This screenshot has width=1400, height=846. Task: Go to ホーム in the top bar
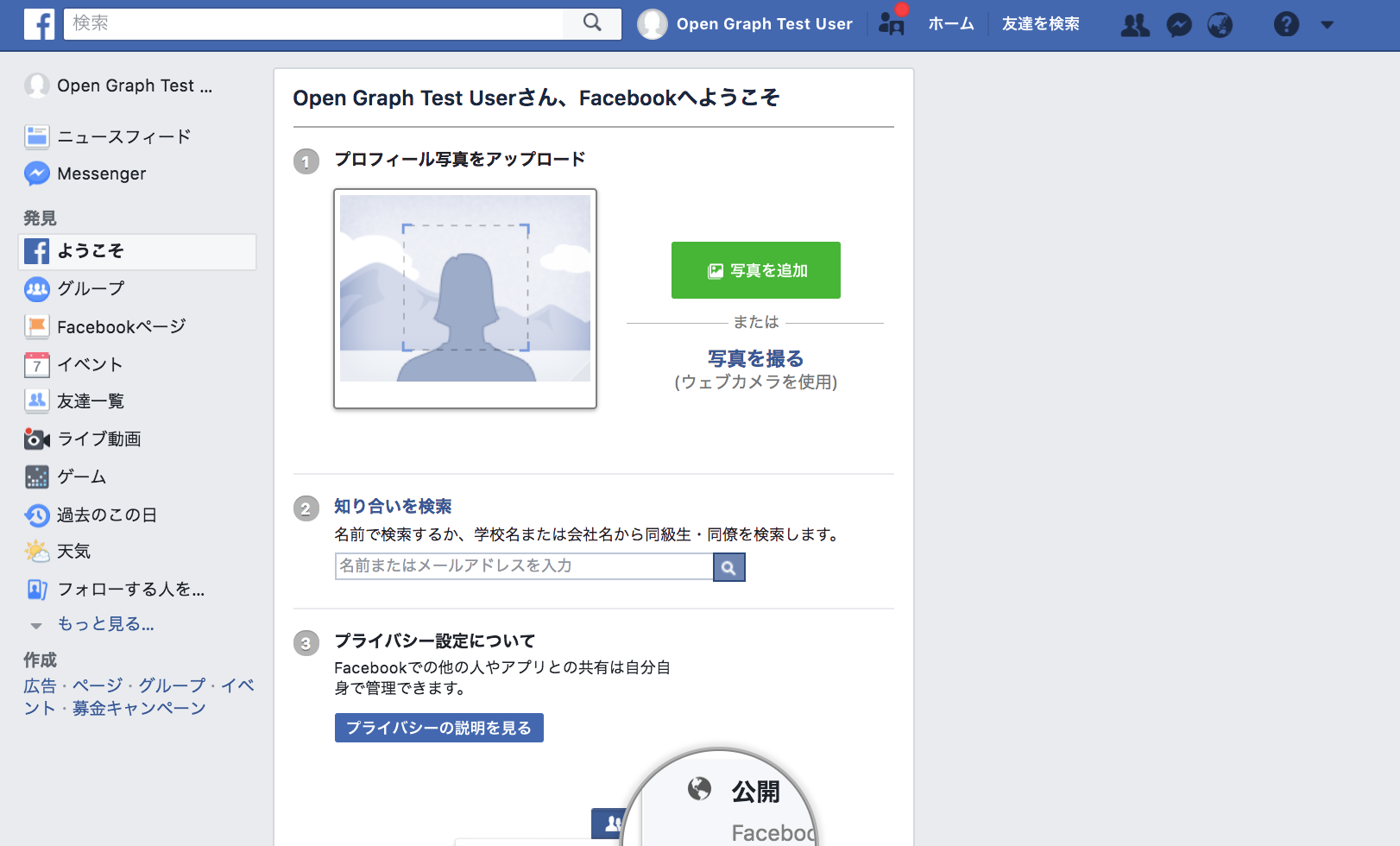(x=950, y=24)
